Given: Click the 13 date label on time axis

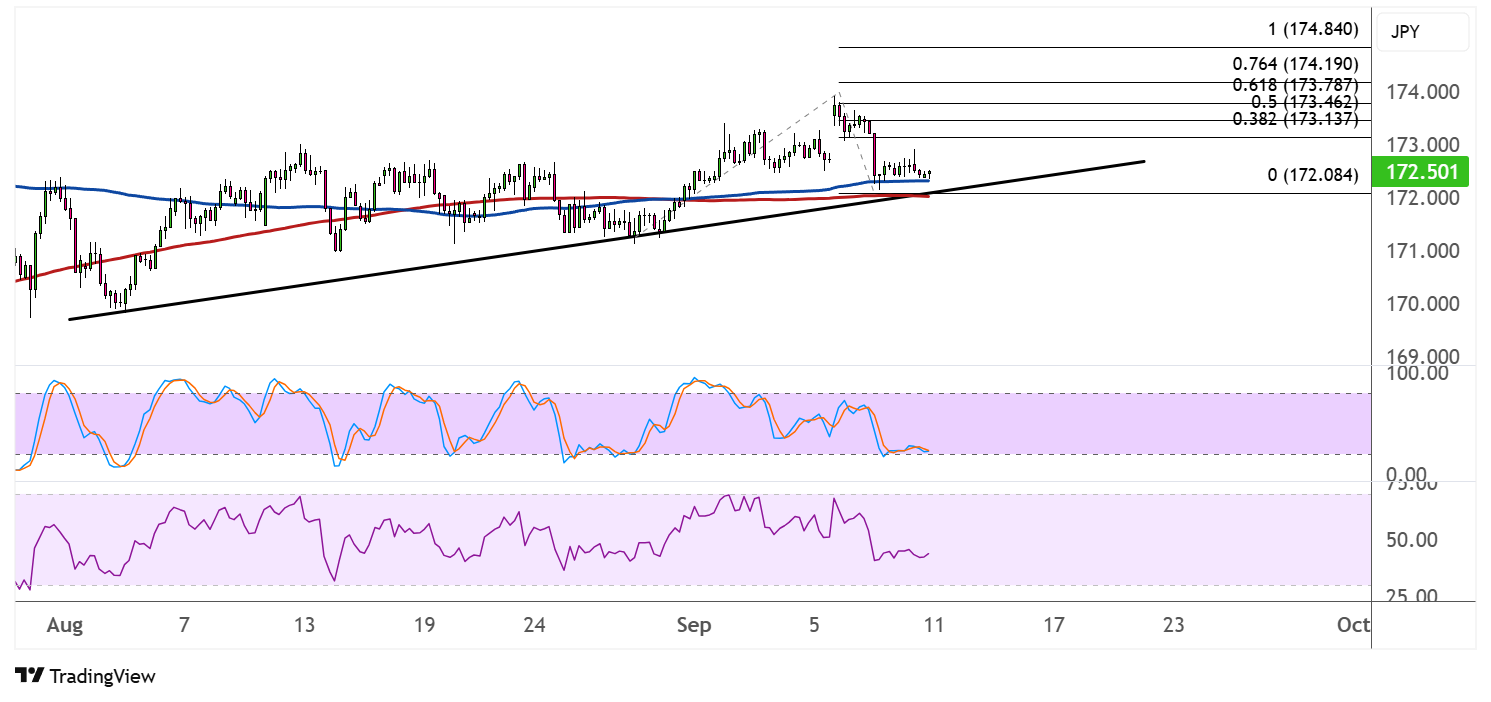Looking at the screenshot, I should (x=304, y=626).
